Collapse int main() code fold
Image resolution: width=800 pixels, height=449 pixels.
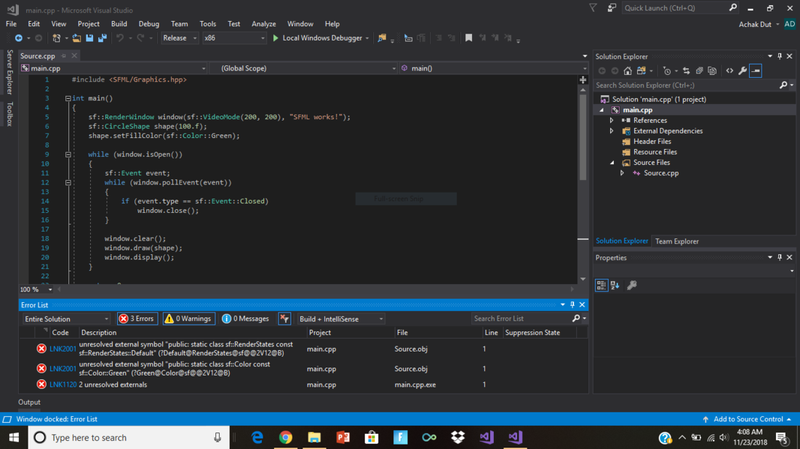tap(68, 98)
